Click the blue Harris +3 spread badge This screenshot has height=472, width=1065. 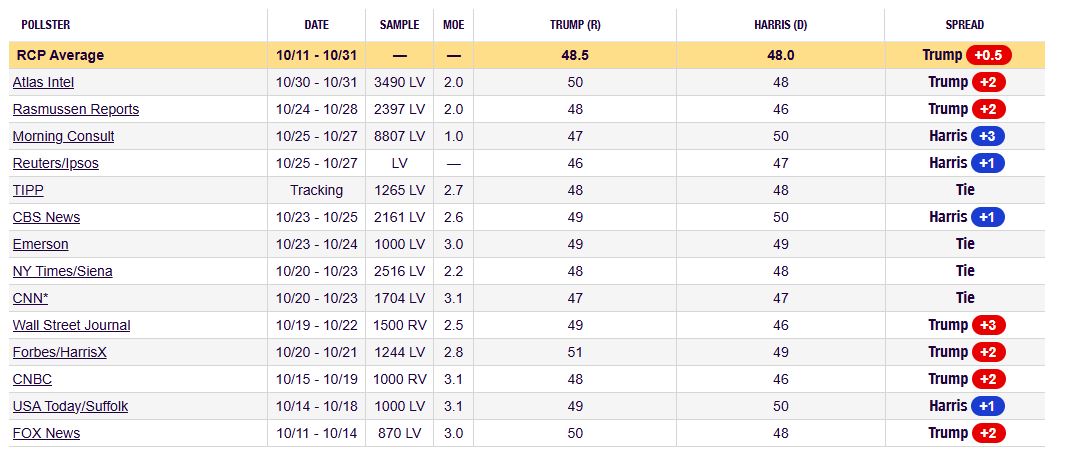coord(988,136)
